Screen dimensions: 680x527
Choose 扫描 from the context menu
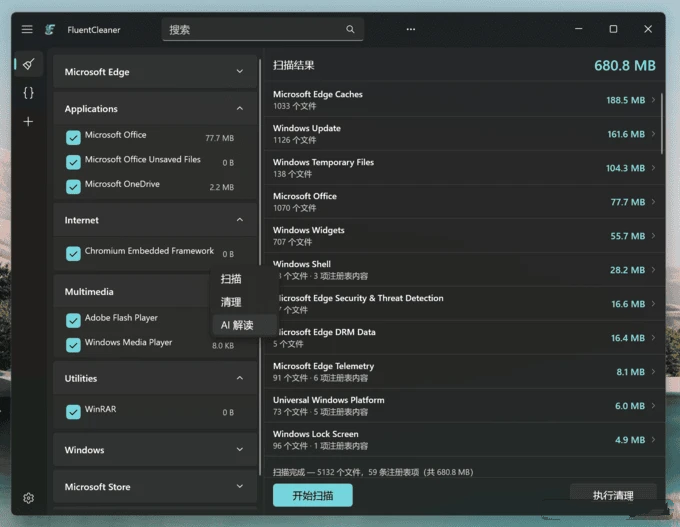coord(245,279)
